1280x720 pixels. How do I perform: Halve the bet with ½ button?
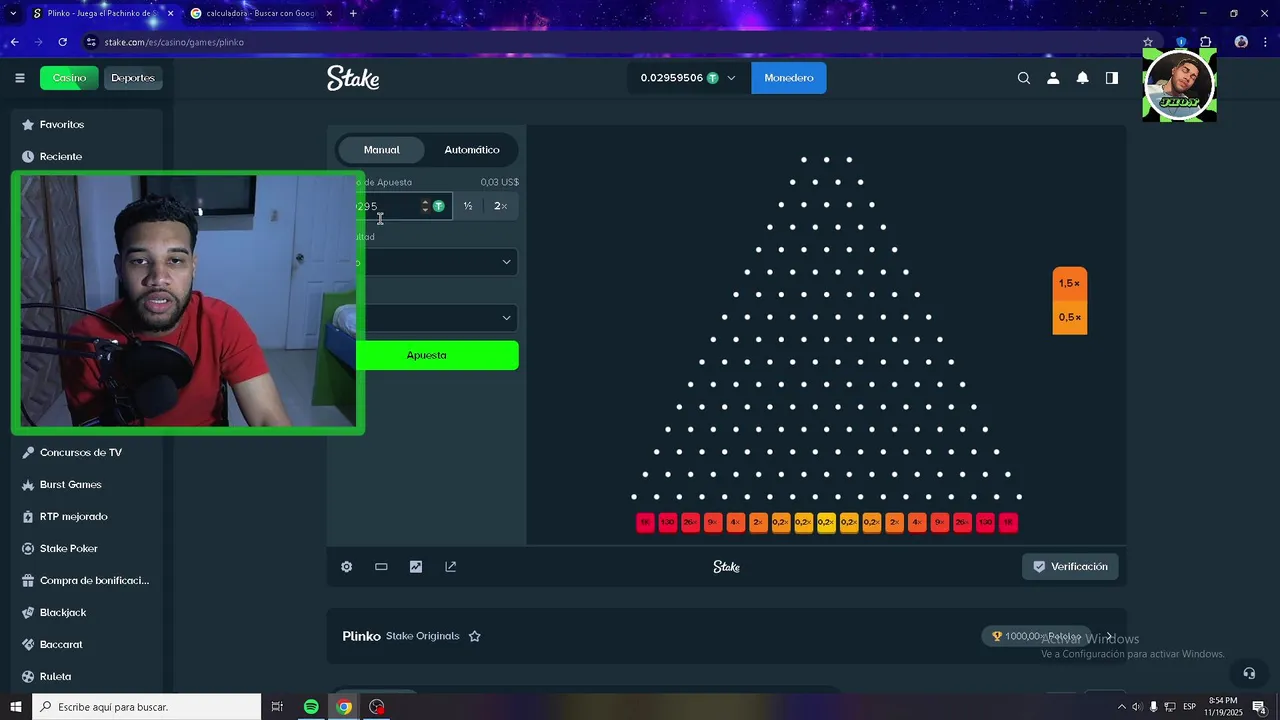468,206
